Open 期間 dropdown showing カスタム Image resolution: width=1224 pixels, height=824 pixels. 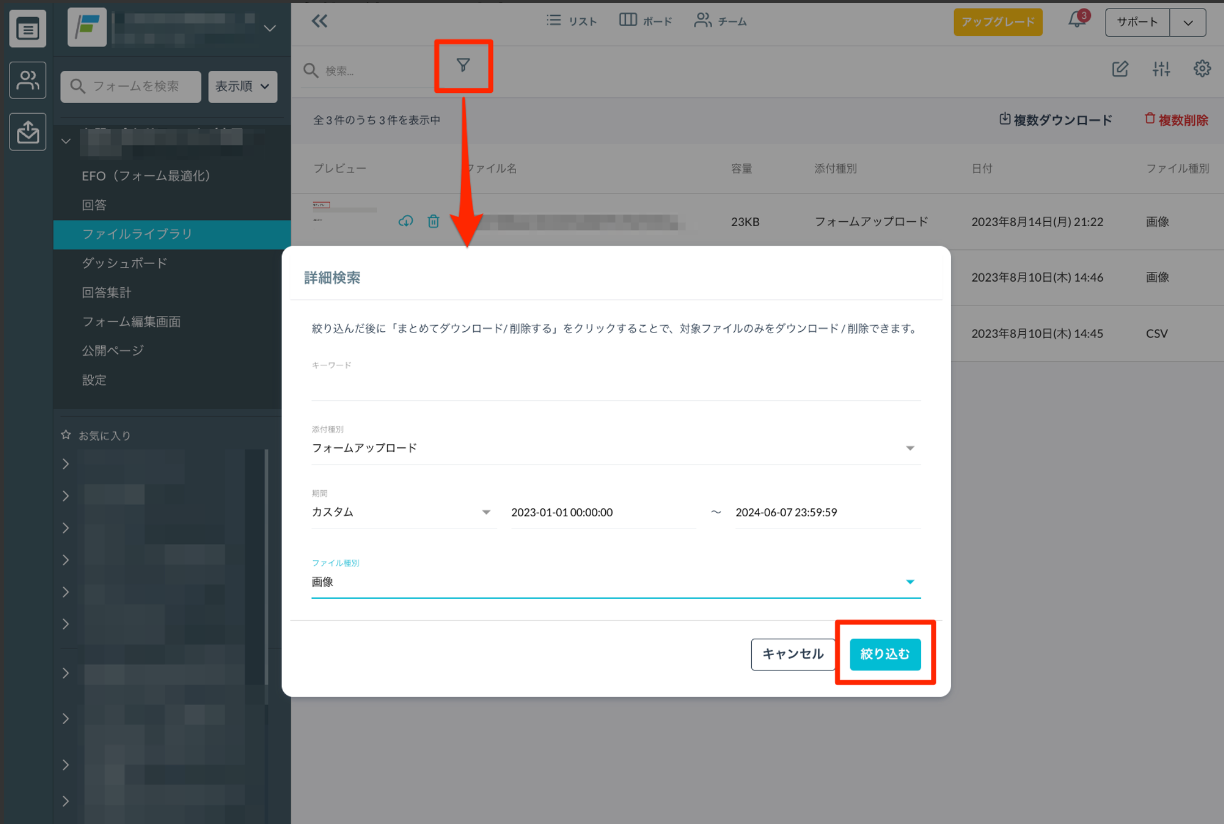[403, 512]
